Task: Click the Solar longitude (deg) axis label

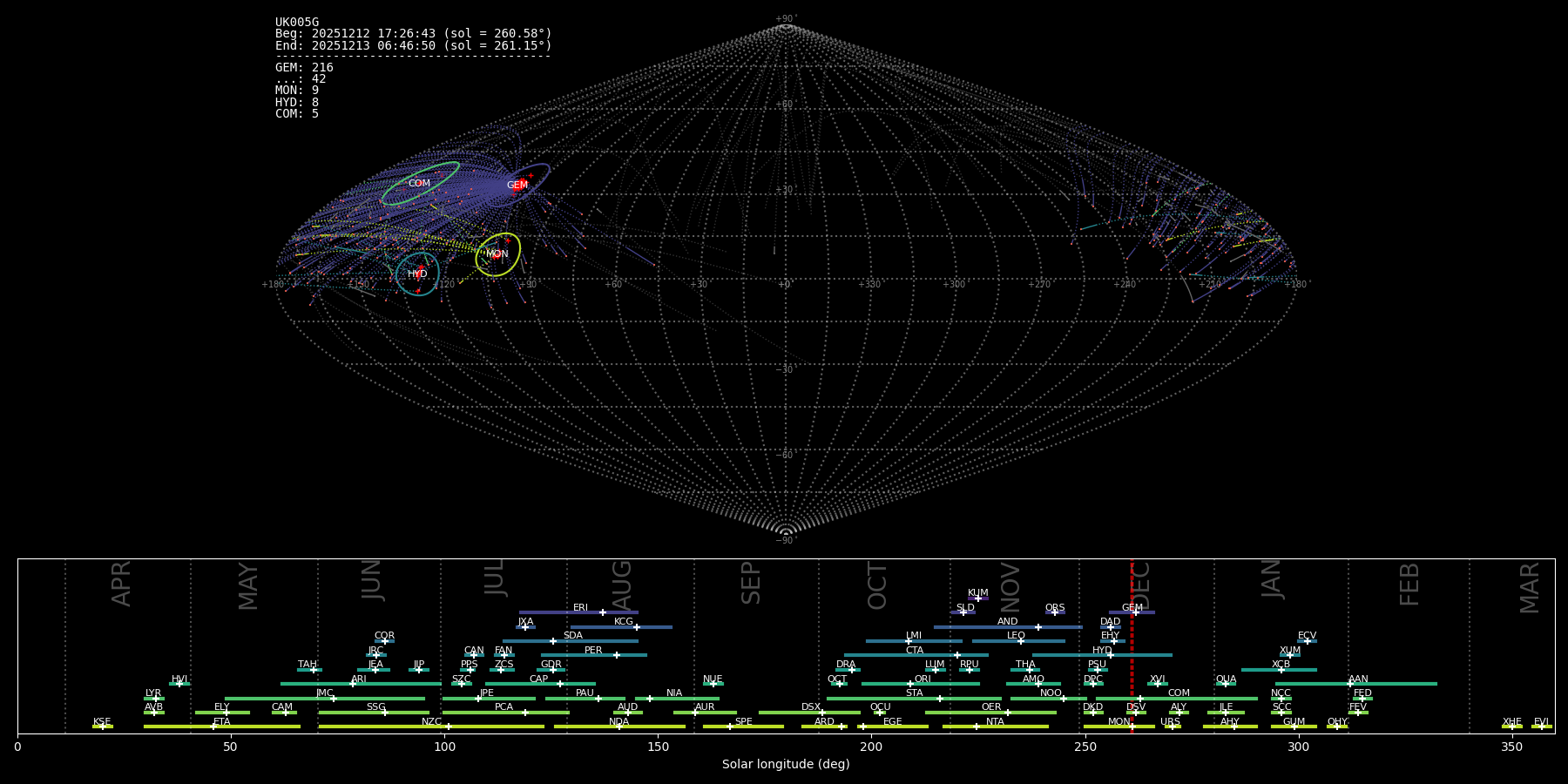Action: pyautogui.click(x=786, y=765)
